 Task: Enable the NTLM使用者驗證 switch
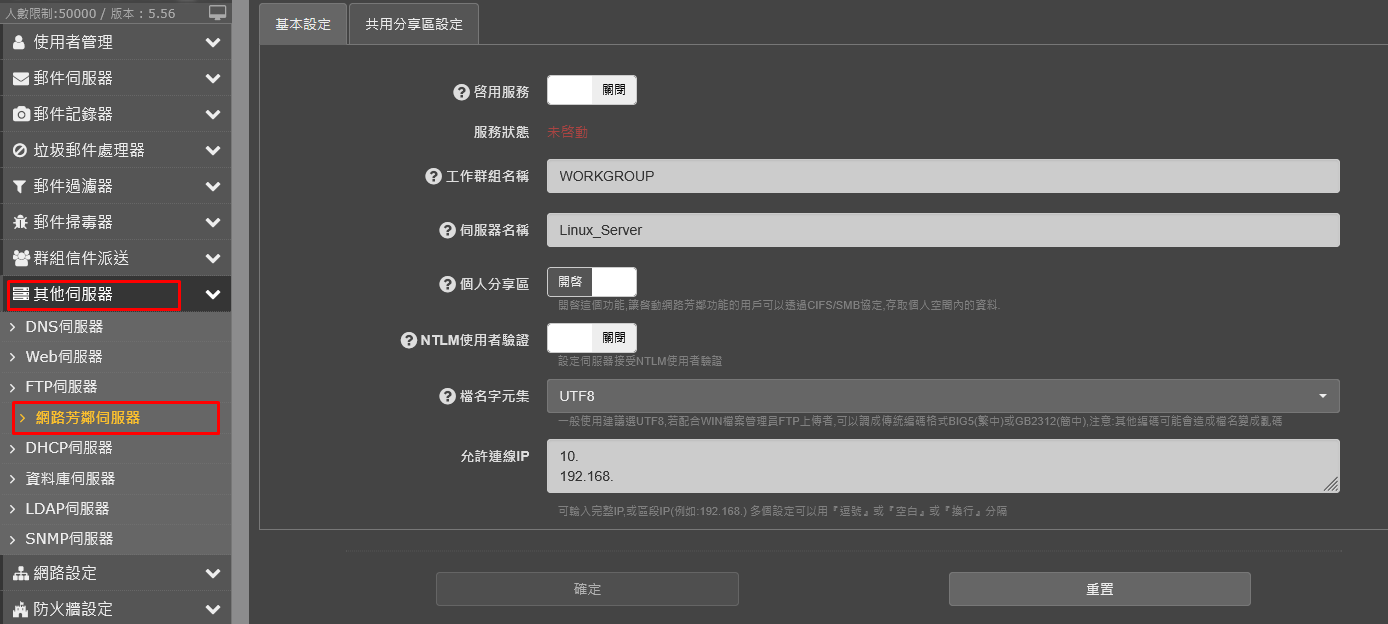pyautogui.click(x=591, y=338)
